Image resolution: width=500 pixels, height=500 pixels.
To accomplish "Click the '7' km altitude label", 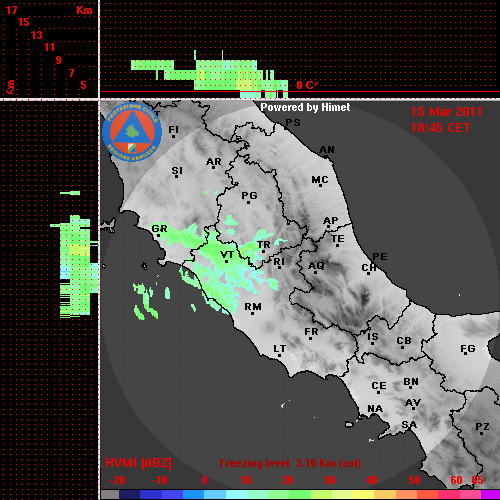I will pyautogui.click(x=71, y=73).
